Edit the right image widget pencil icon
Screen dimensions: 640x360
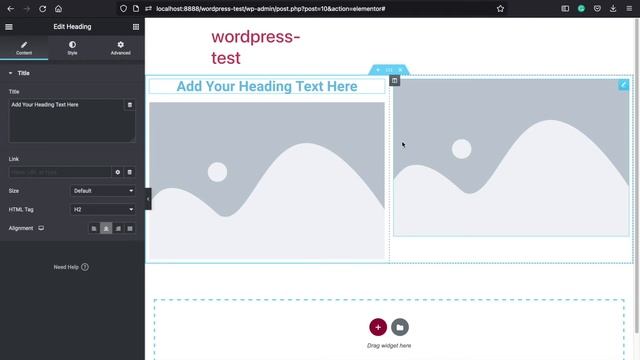[623, 85]
